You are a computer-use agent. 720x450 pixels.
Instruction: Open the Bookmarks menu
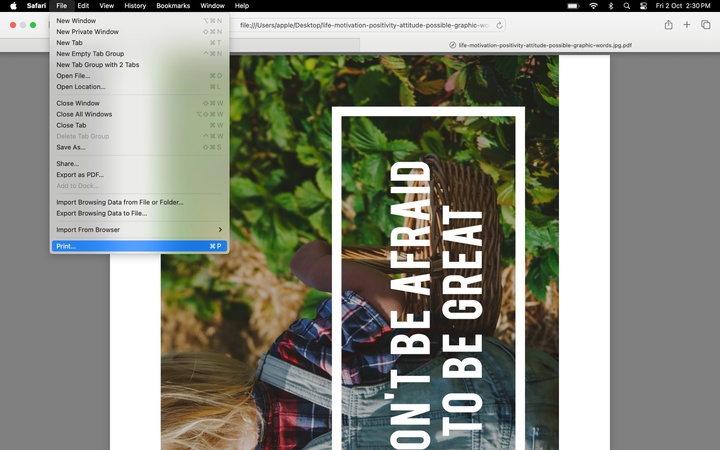173,6
